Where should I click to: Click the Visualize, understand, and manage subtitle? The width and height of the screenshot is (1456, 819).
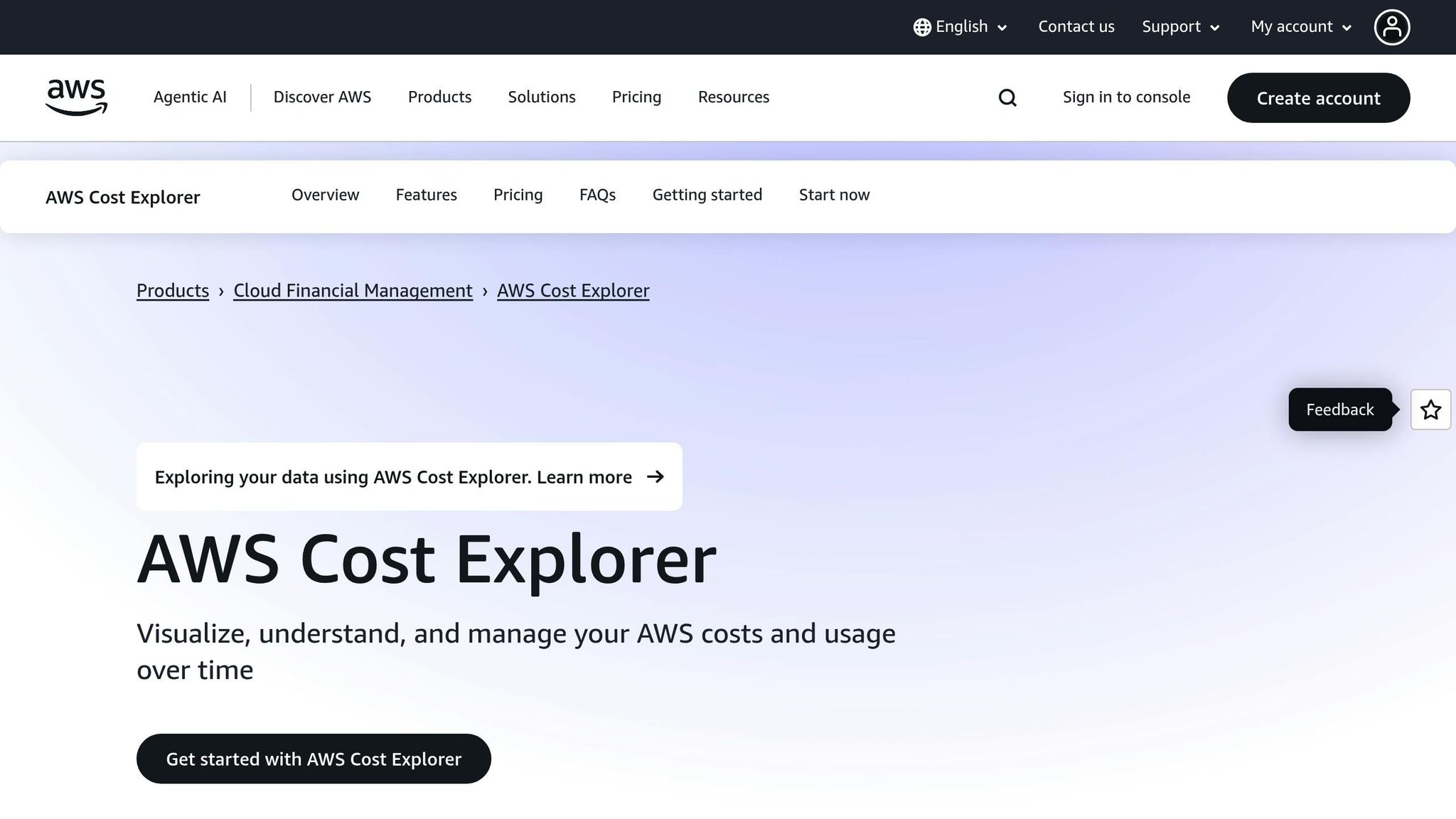point(516,651)
